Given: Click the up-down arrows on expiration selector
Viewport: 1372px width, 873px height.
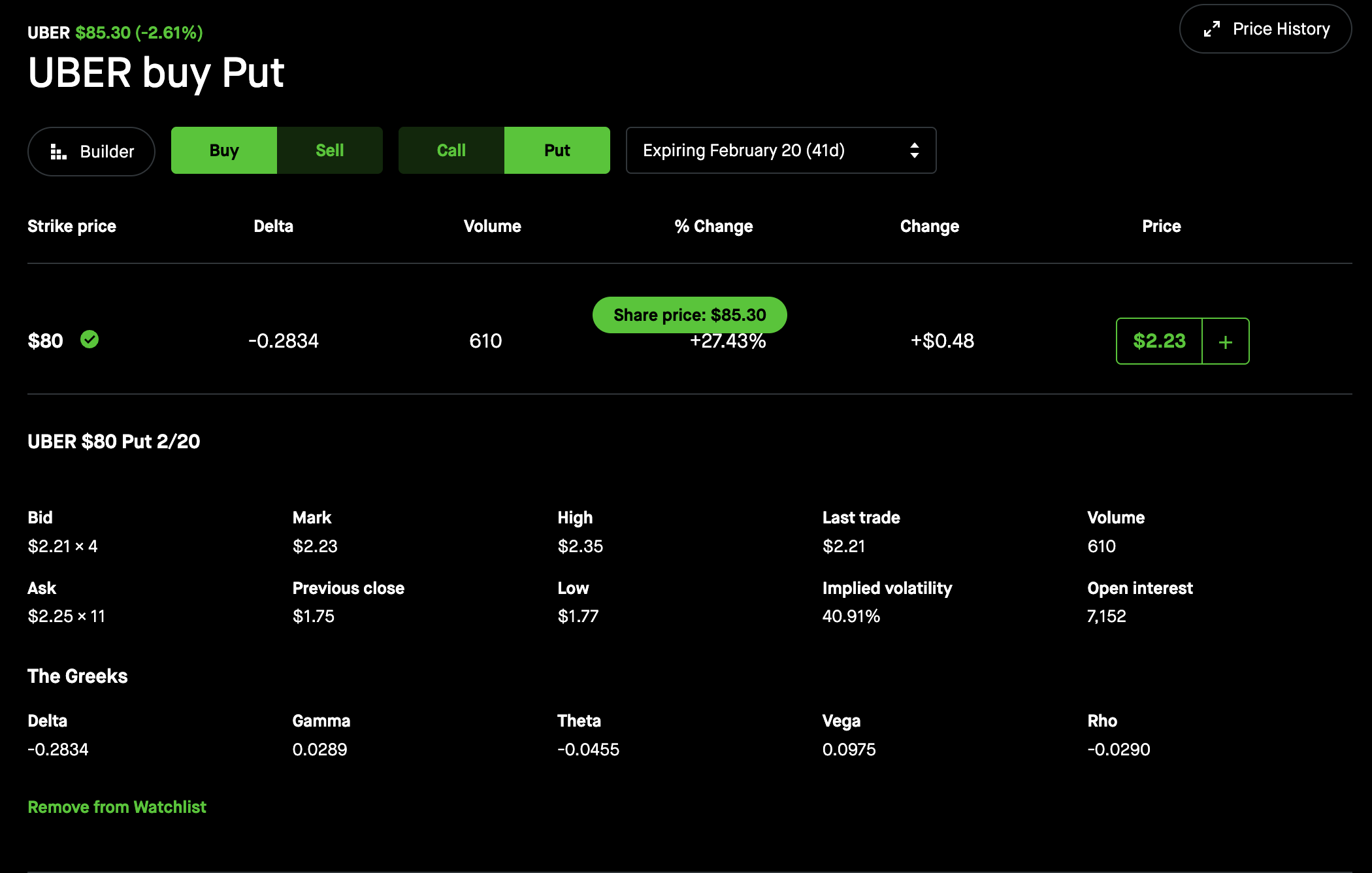Looking at the screenshot, I should coord(914,151).
